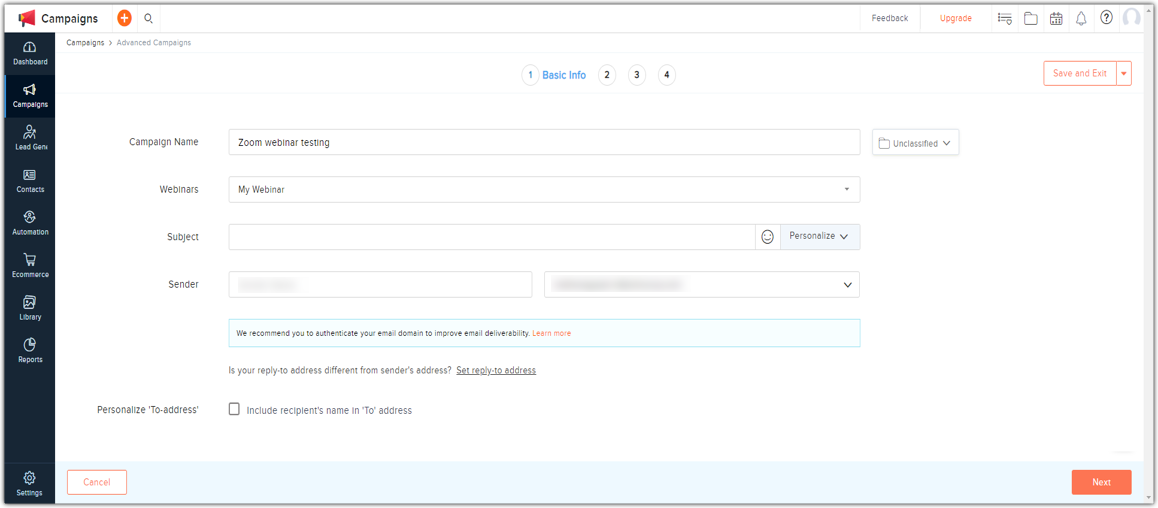The image size is (1158, 508).
Task: Select Campaigns in the sidebar
Action: tap(30, 96)
